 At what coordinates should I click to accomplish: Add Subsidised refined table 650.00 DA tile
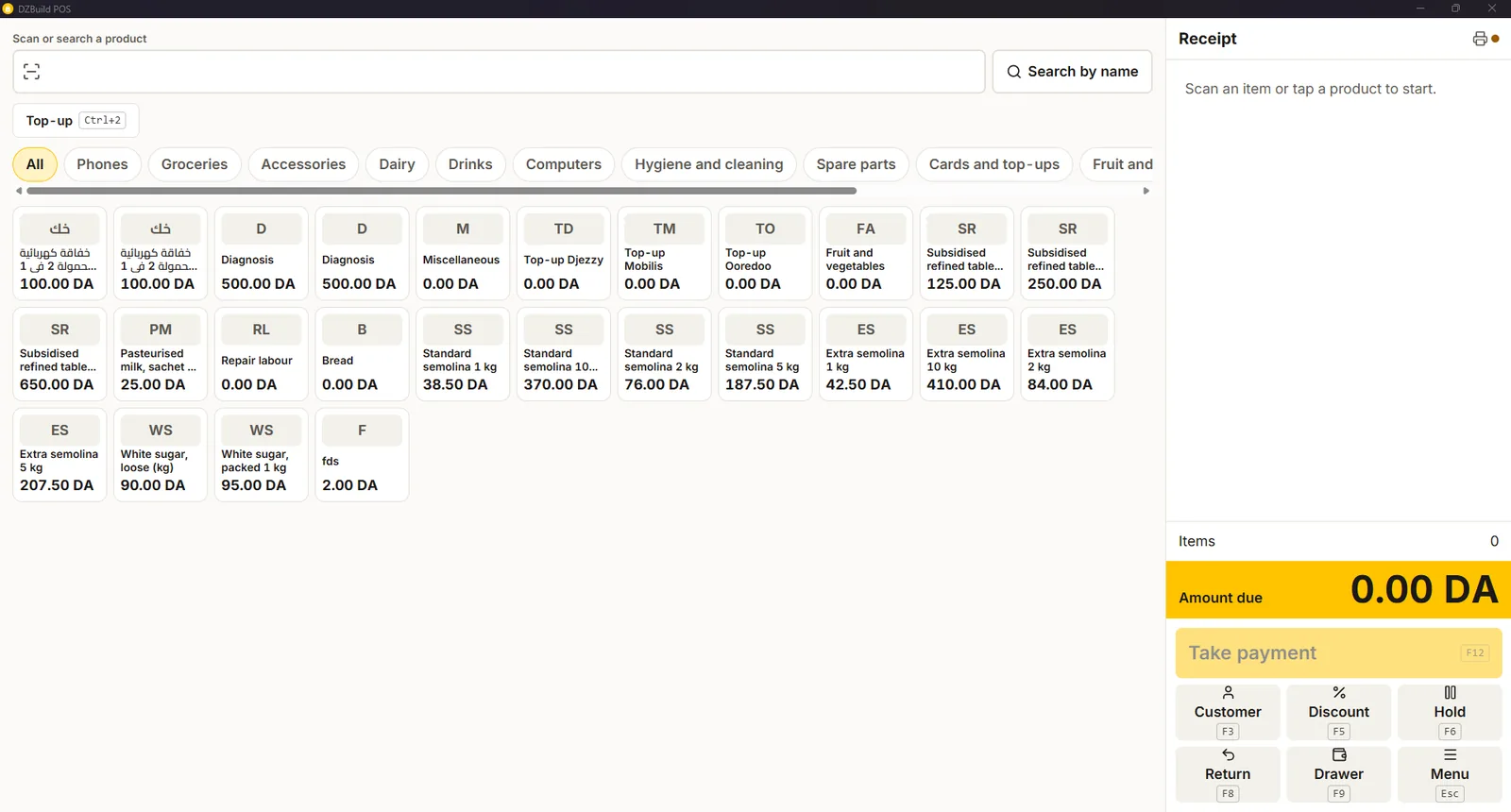tap(59, 354)
